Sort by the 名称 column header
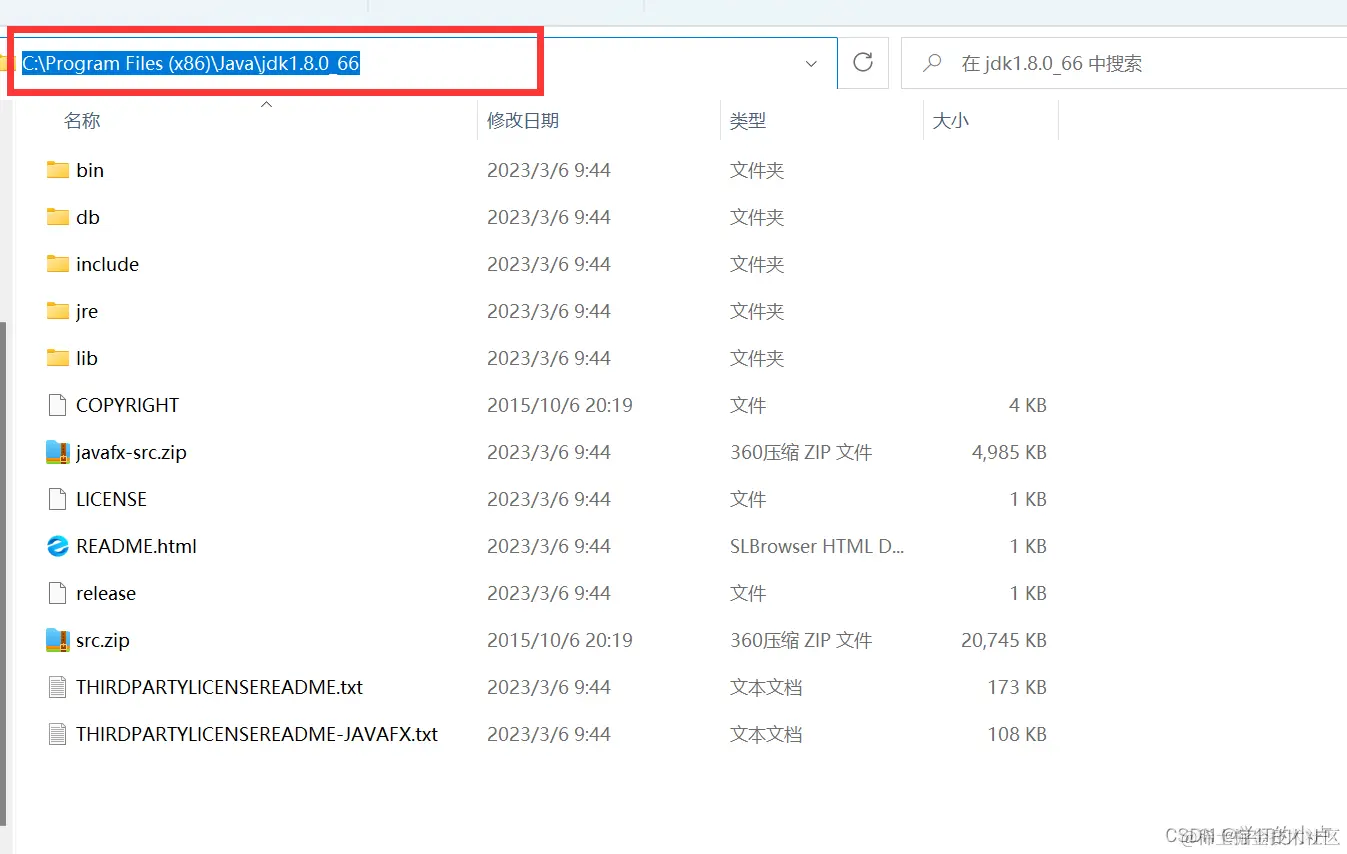The image size is (1347, 854). (x=82, y=121)
